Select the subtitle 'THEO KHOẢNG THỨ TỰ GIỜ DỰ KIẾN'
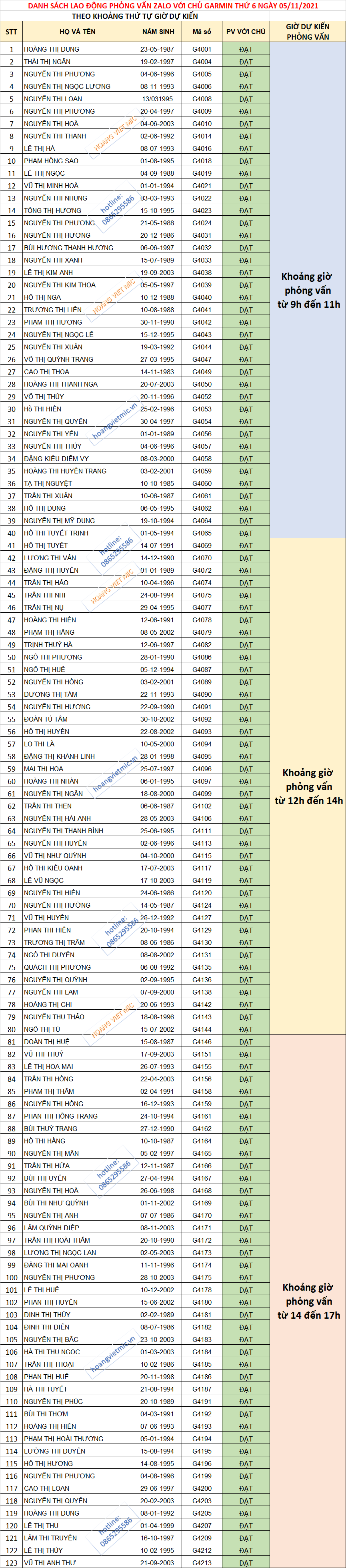This screenshot has height=1568, width=346. pyautogui.click(x=135, y=16)
